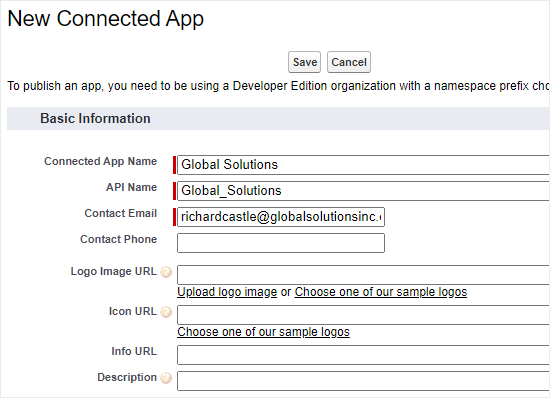Open the Logo Image URL help icon
The width and height of the screenshot is (550, 398).
(x=166, y=272)
